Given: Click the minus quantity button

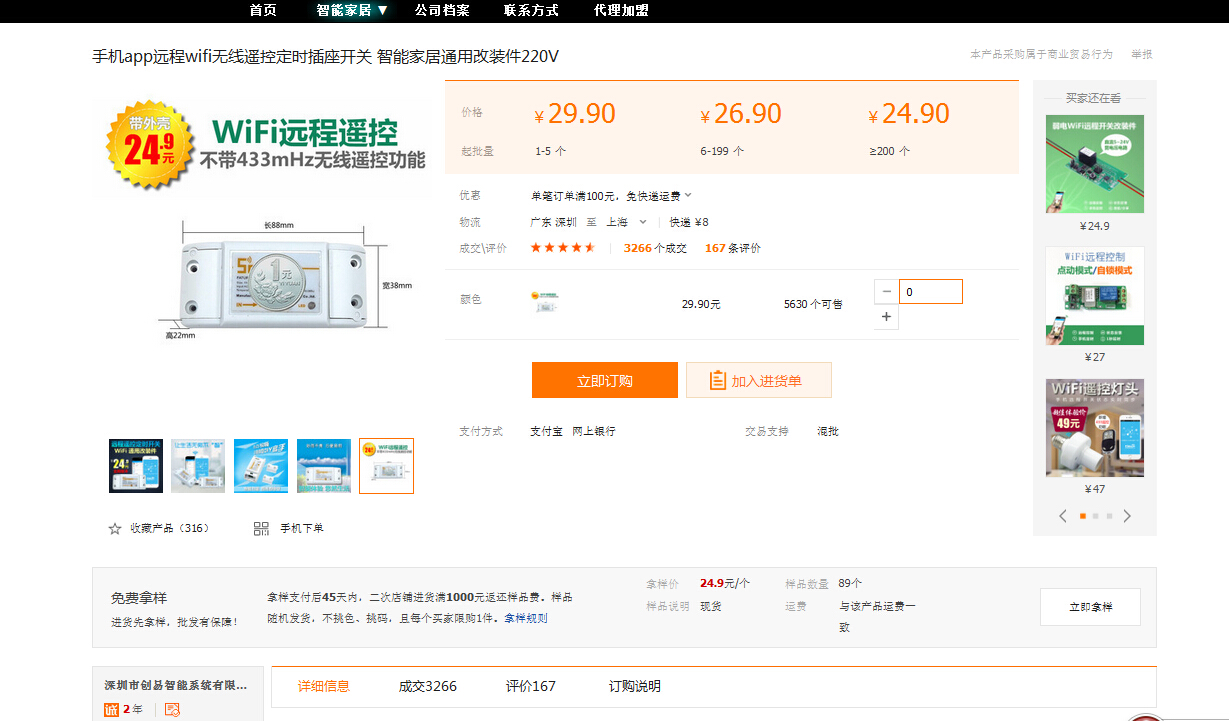Looking at the screenshot, I should (x=886, y=291).
